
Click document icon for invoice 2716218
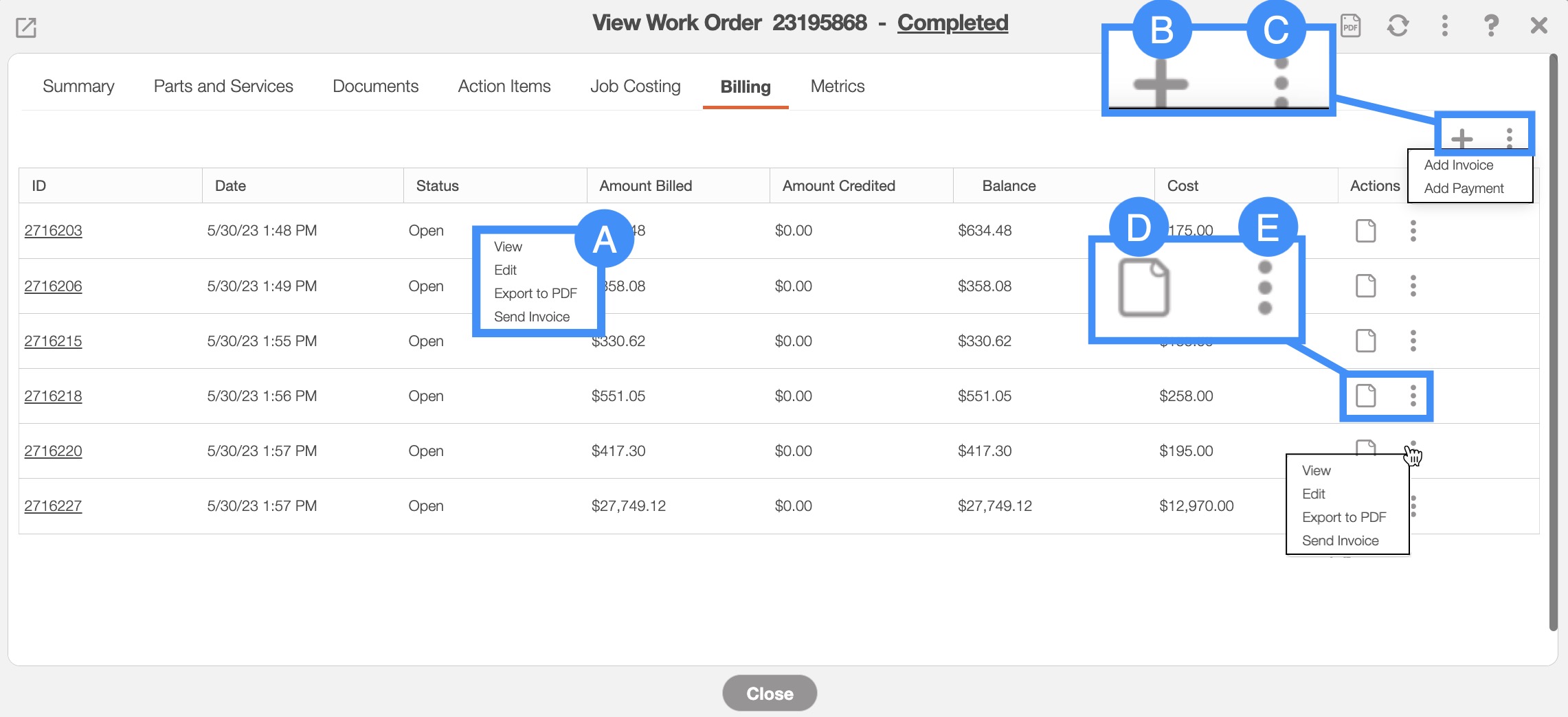[x=1365, y=396]
